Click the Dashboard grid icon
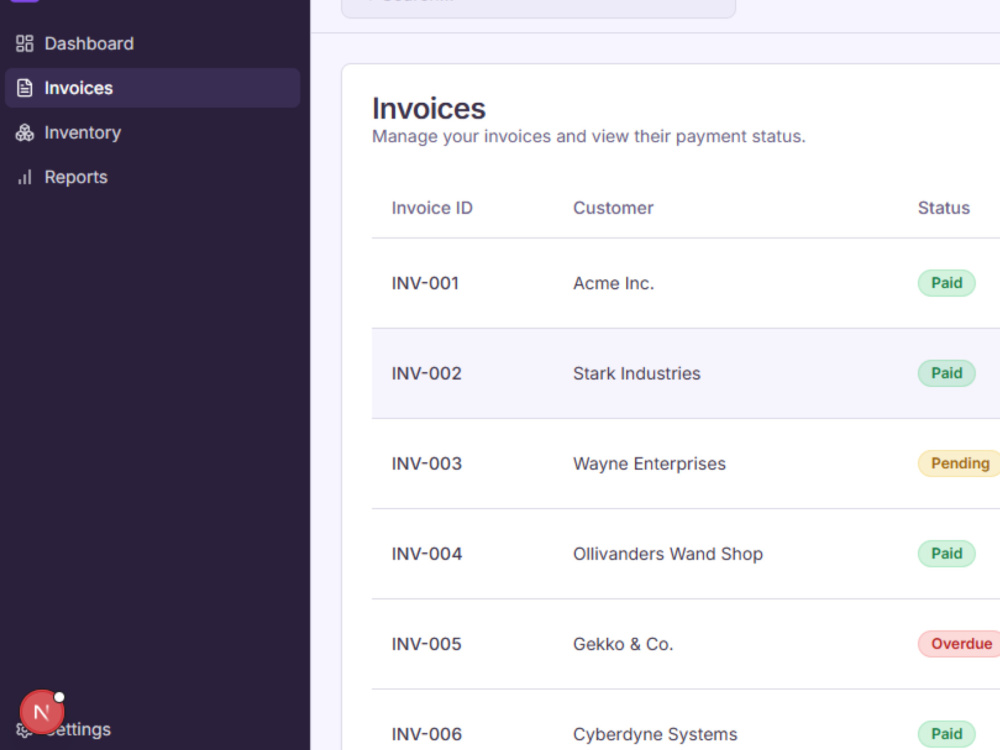The image size is (1000, 750). point(24,43)
